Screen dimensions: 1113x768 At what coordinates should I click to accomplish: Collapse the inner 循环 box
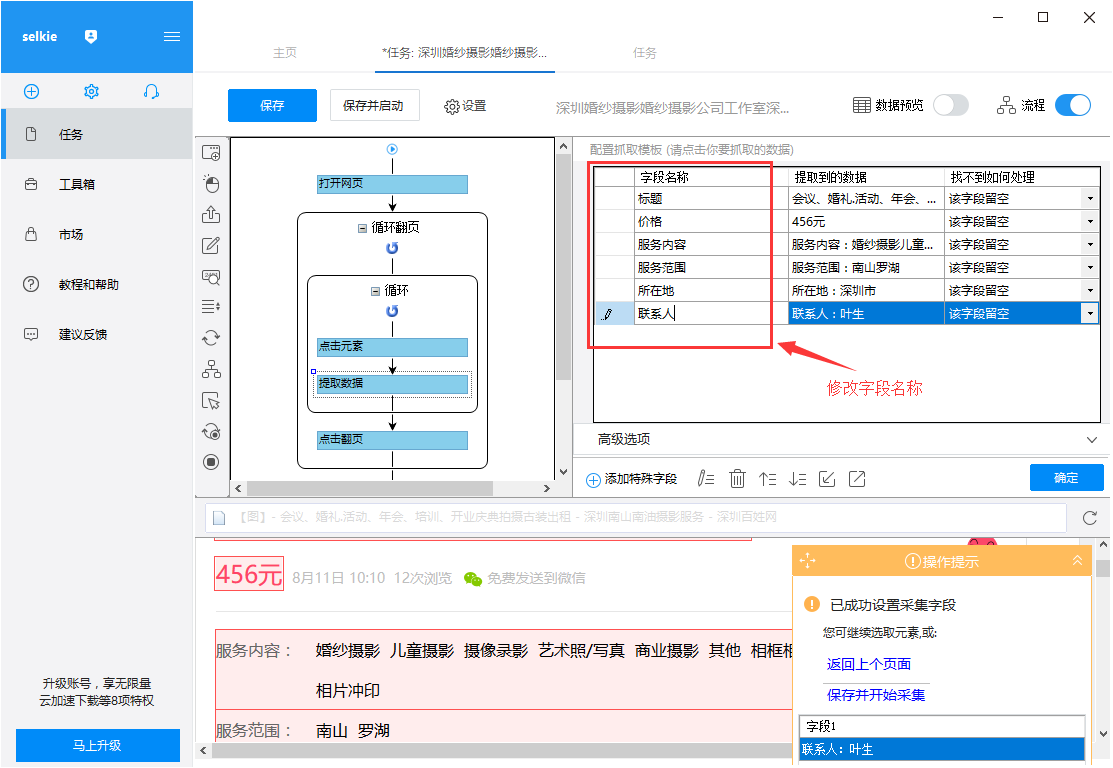(x=375, y=291)
